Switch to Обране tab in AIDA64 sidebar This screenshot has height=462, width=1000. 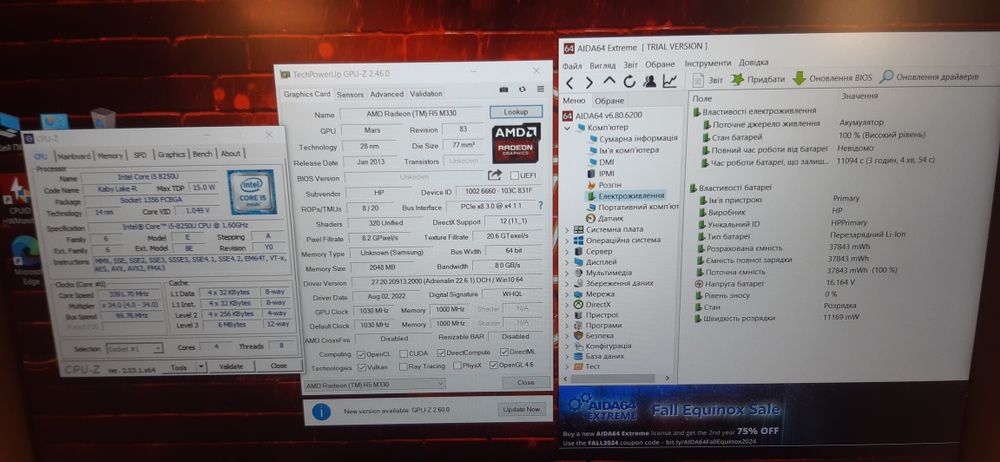click(x=609, y=101)
